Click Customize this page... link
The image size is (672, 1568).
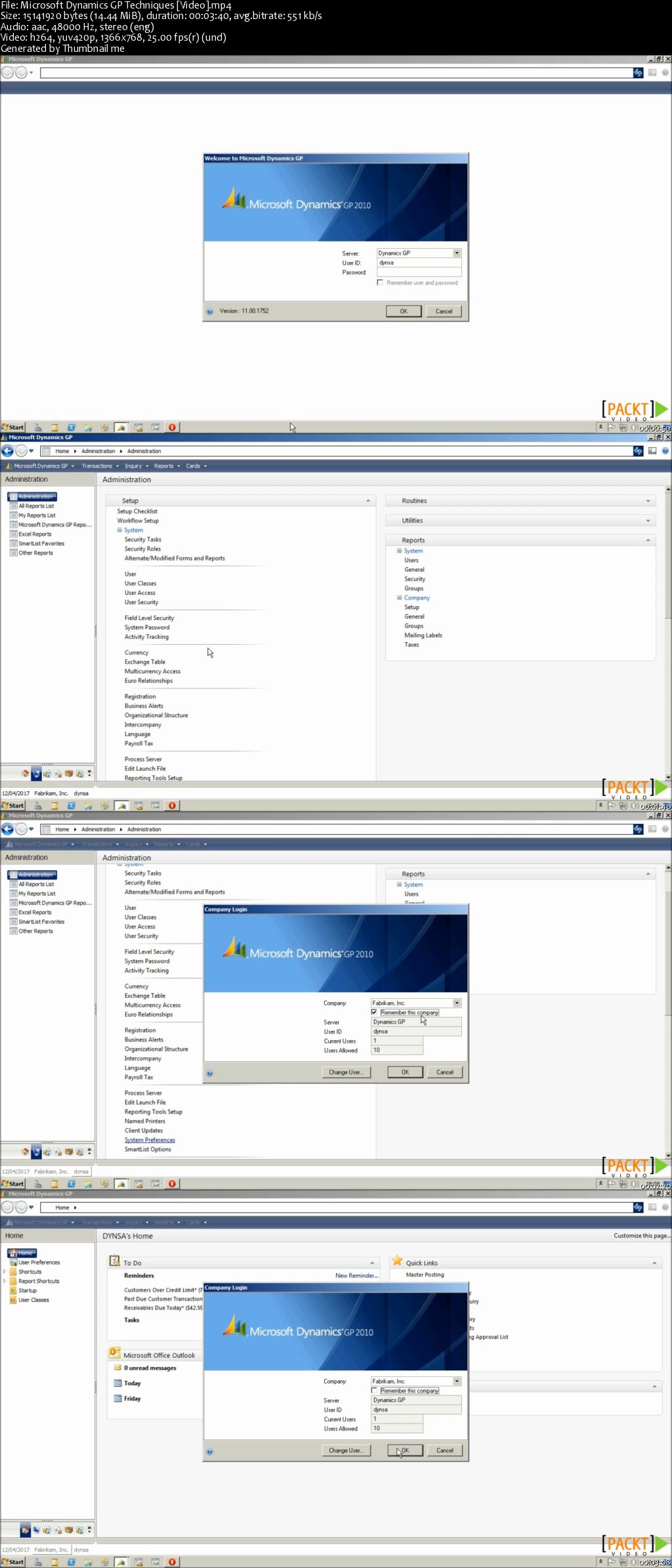(642, 1235)
